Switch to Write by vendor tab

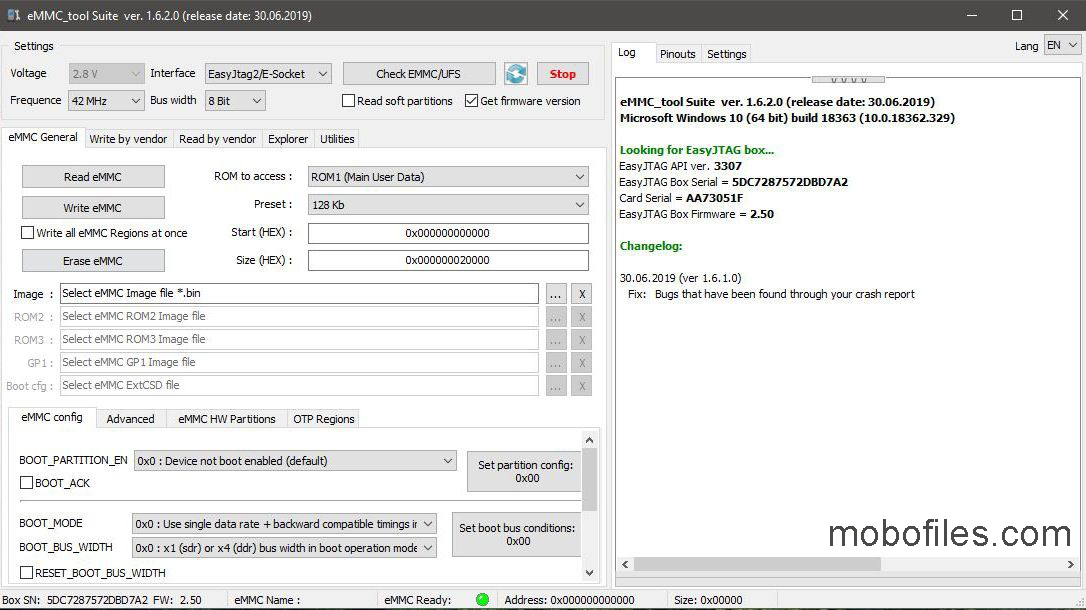point(128,139)
